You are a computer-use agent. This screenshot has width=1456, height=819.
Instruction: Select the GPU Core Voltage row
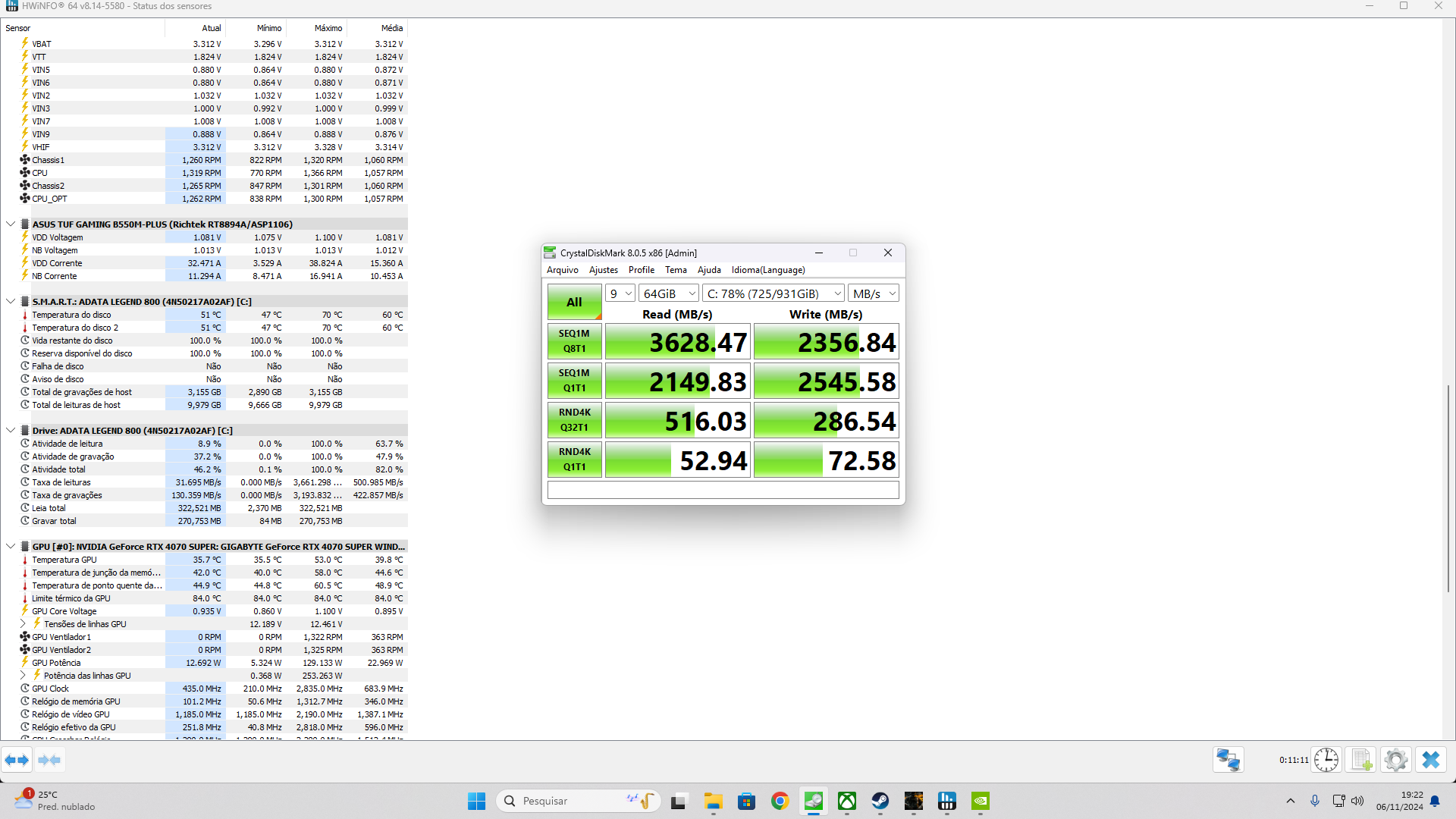205,611
